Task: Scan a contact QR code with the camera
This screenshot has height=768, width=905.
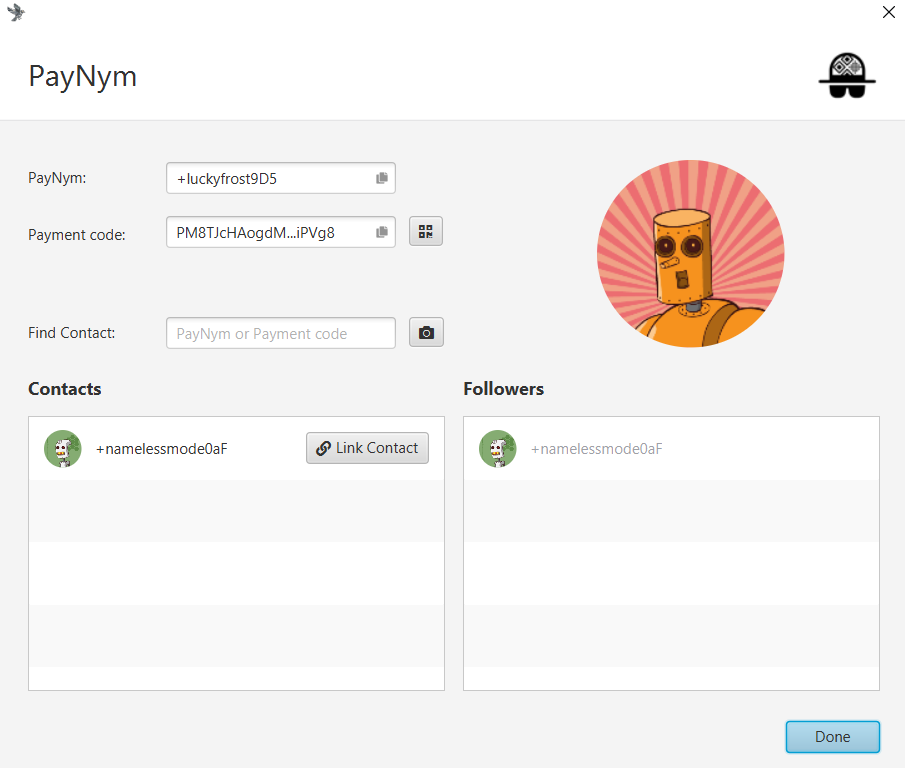Action: coord(426,333)
